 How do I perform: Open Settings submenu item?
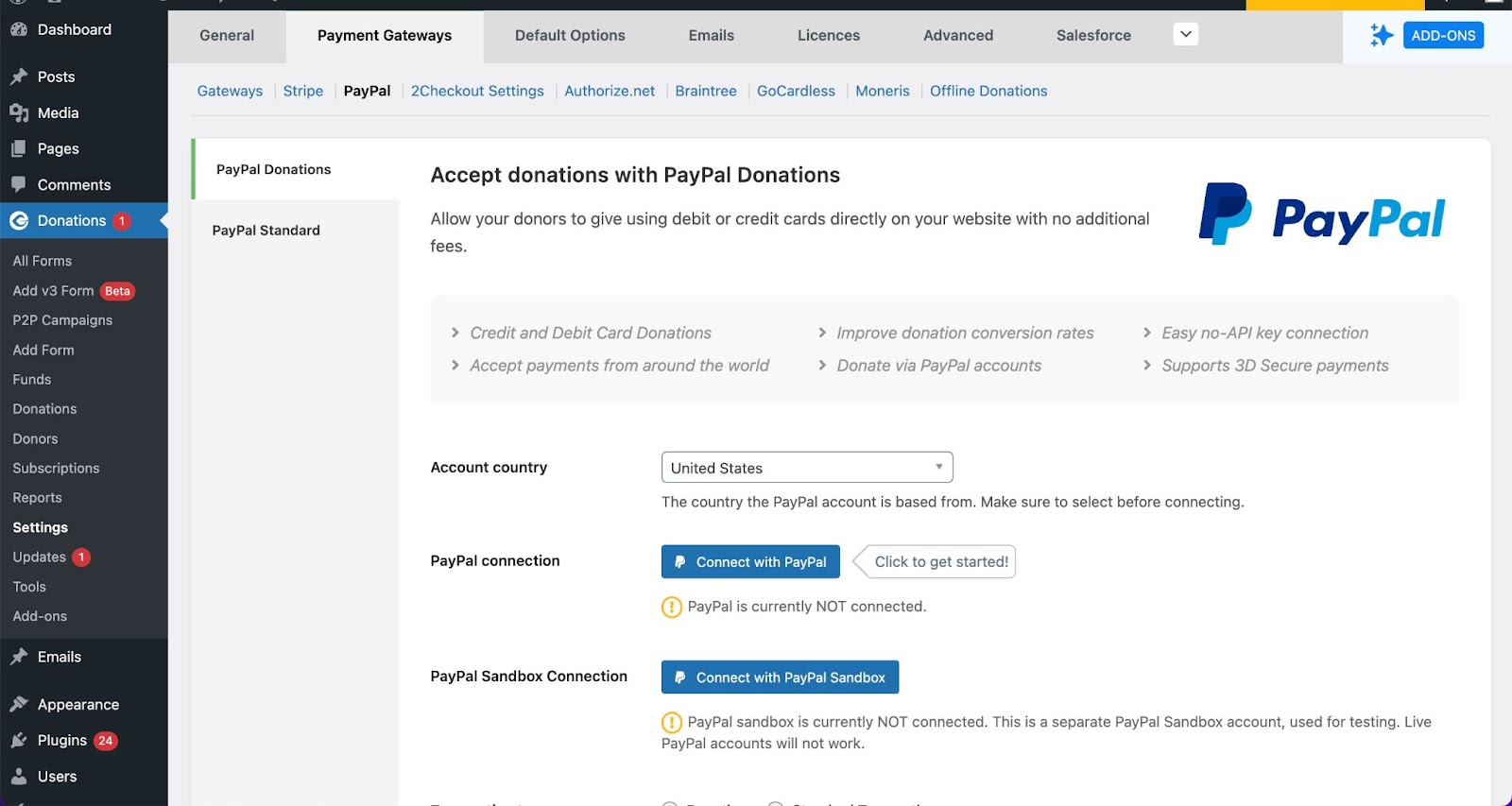pyautogui.click(x=40, y=528)
